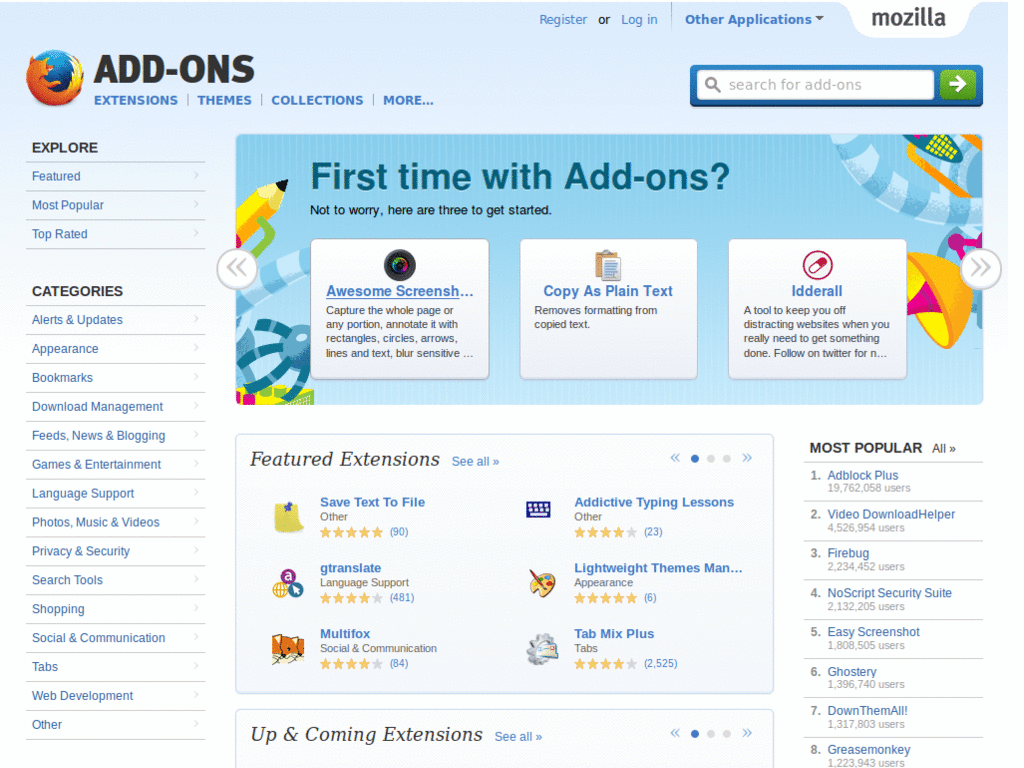The width and height of the screenshot is (1024, 768).
Task: Select the Idderall pill icon
Action: coord(817,264)
